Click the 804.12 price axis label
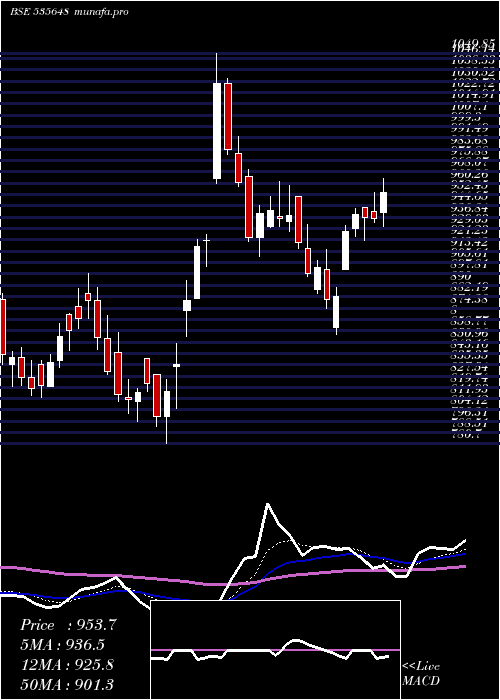Screen dimensions: 500x700 pos(469,402)
